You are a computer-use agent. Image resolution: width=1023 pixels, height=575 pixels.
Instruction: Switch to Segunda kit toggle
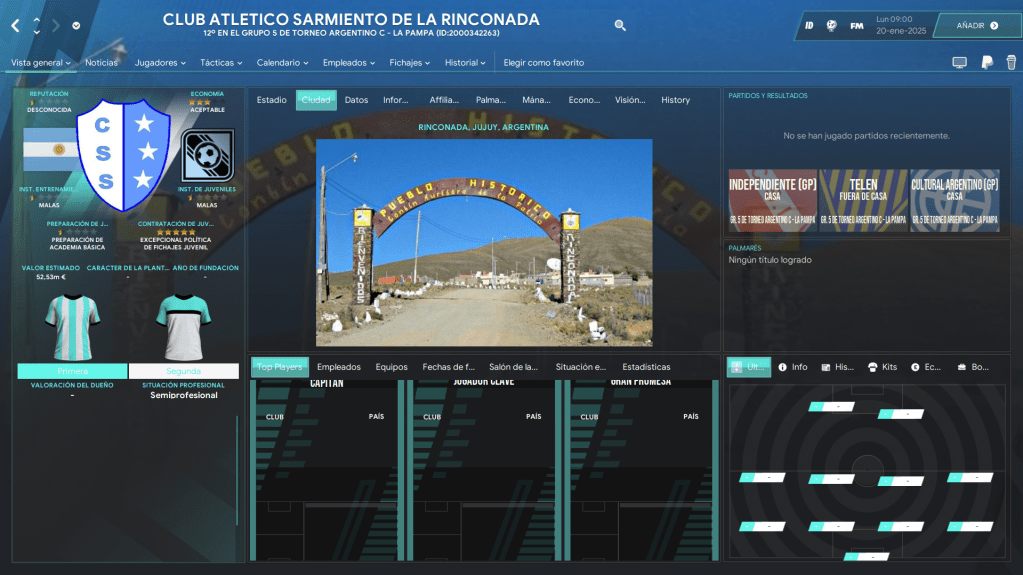183,371
